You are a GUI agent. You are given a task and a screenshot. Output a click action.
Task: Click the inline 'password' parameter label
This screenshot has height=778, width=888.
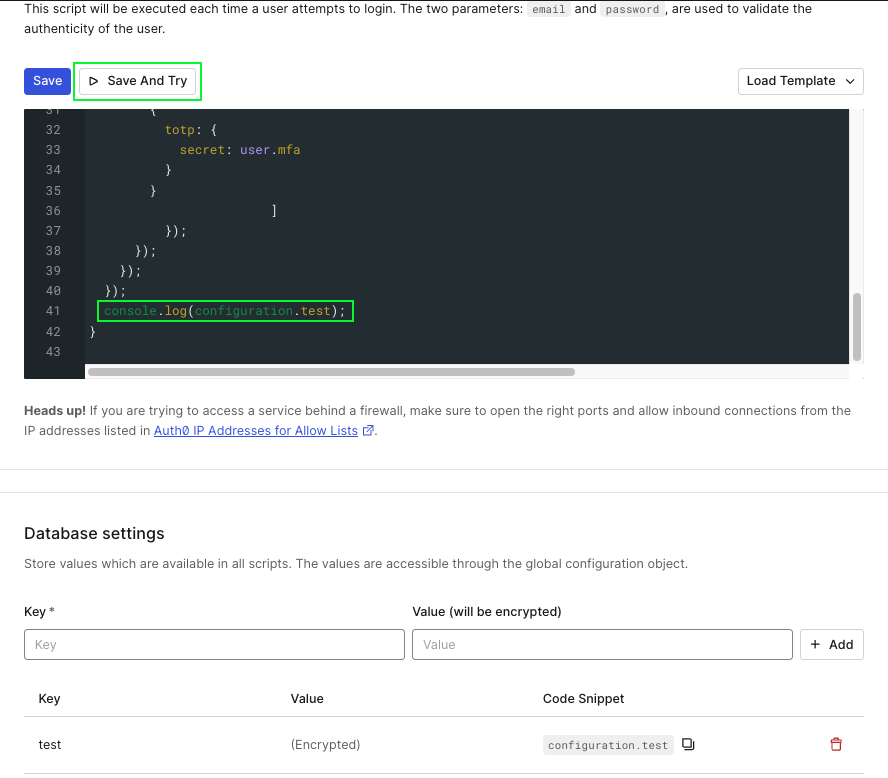tap(632, 9)
